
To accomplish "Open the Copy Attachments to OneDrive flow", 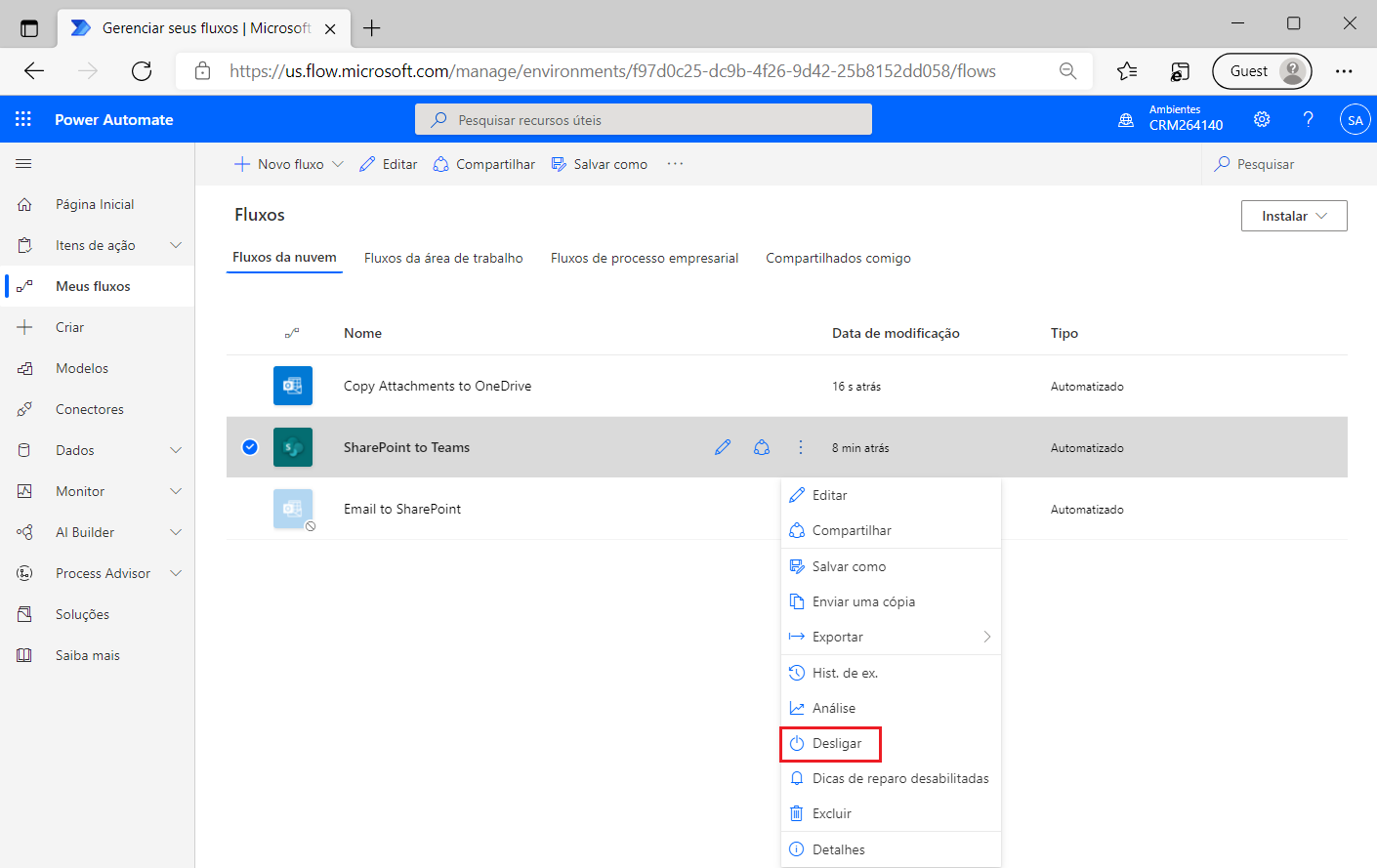I will click(x=438, y=386).
